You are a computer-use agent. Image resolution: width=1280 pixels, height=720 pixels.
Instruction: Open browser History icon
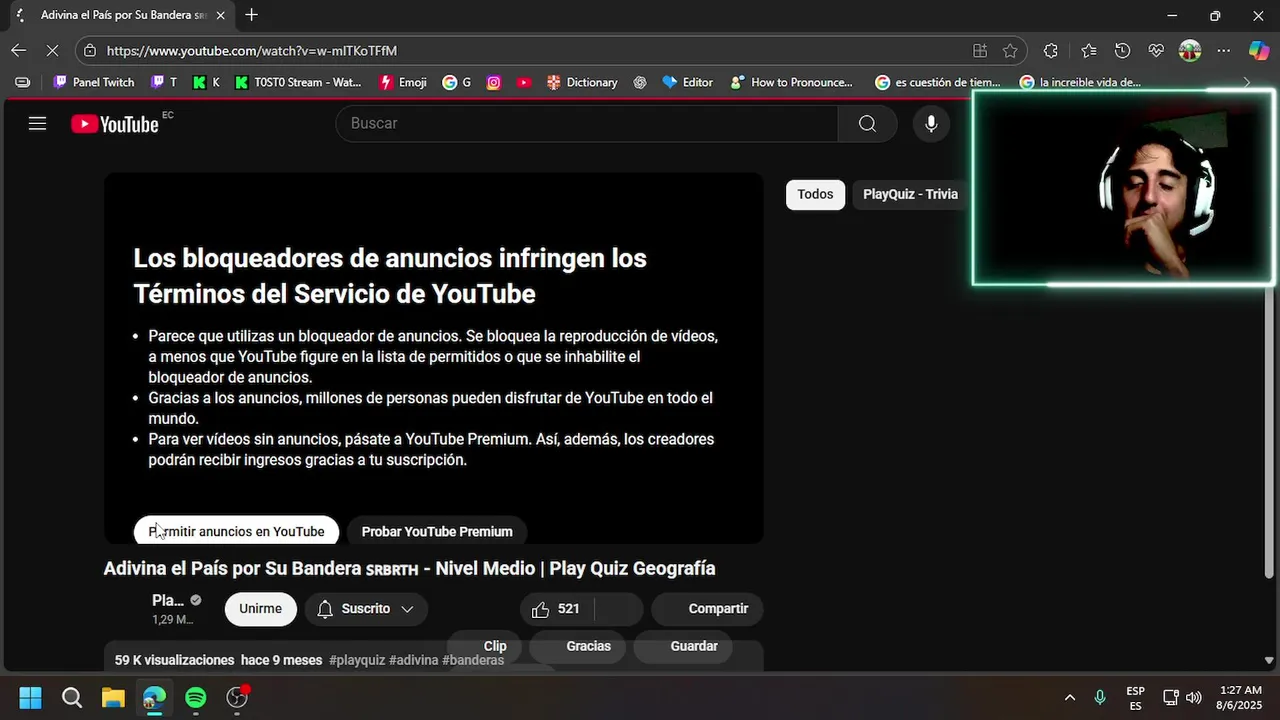pos(1122,50)
